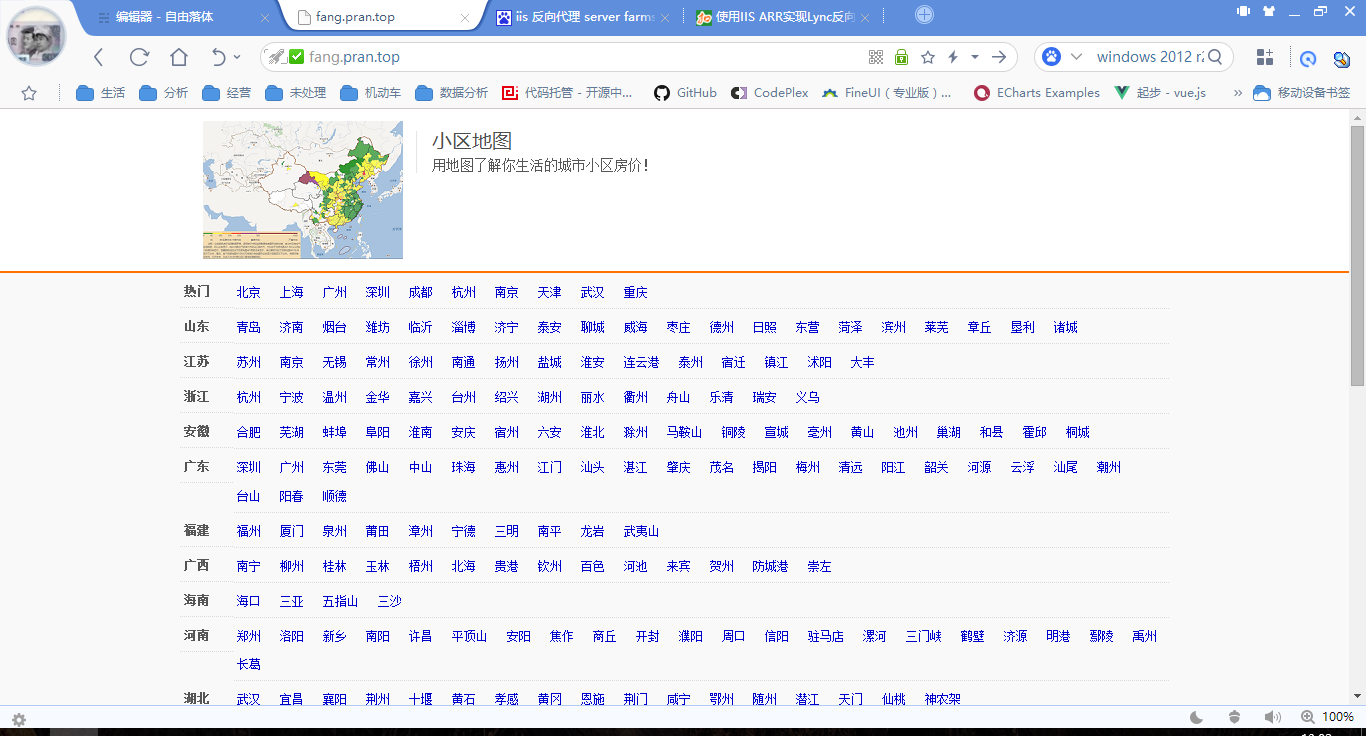The height and width of the screenshot is (736, 1366).
Task: Navigate back with the back arrow
Action: tap(98, 57)
